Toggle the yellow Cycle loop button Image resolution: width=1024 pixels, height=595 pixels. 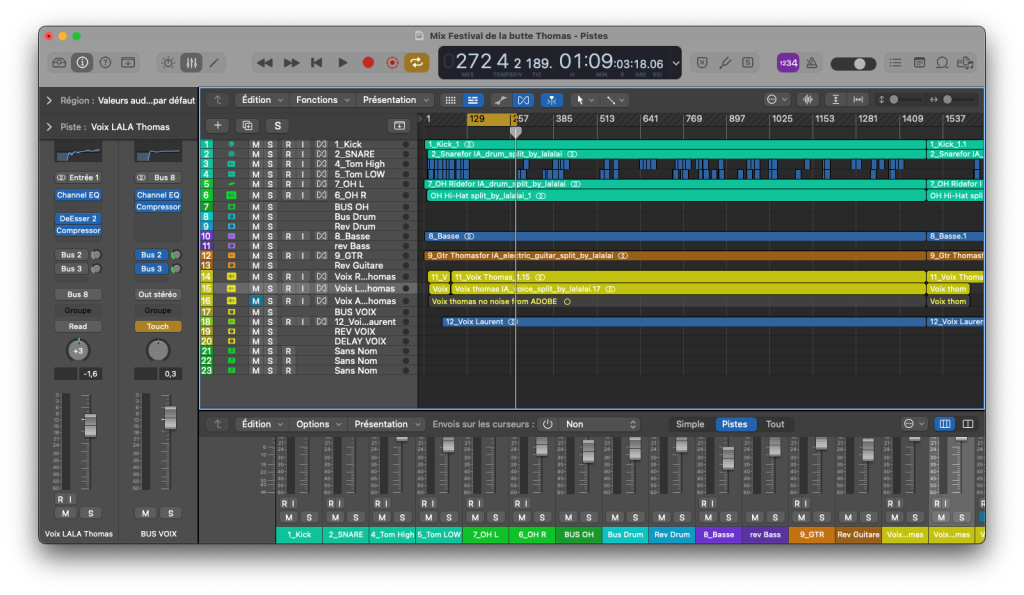click(x=417, y=62)
